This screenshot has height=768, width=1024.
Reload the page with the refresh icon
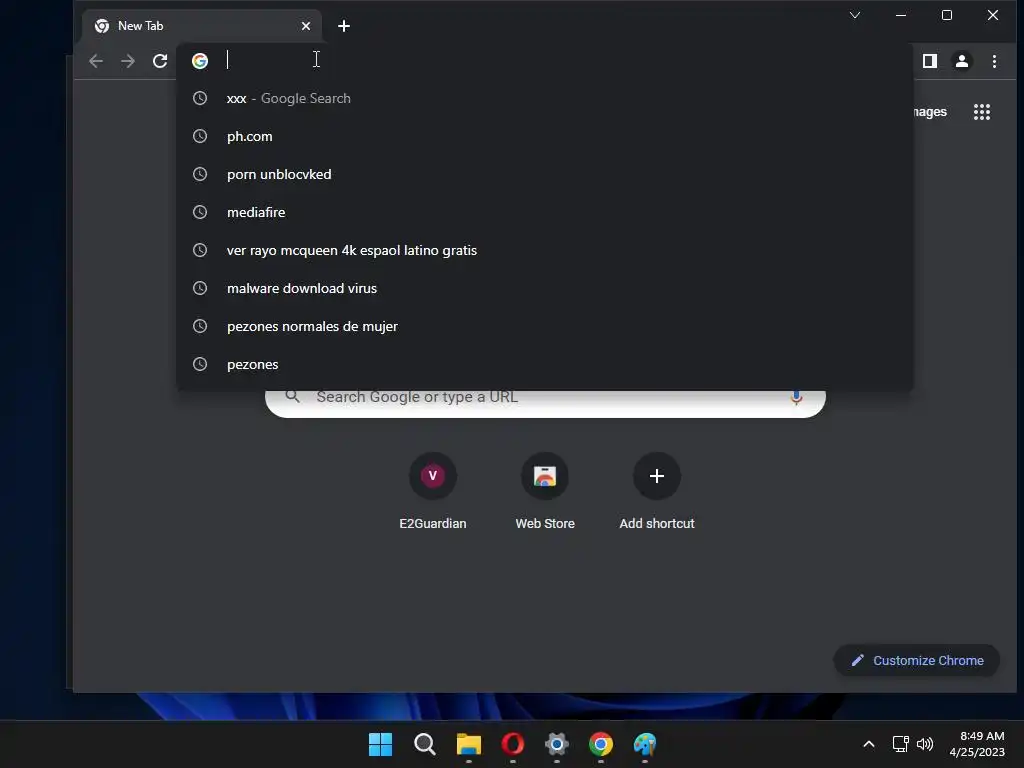(160, 61)
